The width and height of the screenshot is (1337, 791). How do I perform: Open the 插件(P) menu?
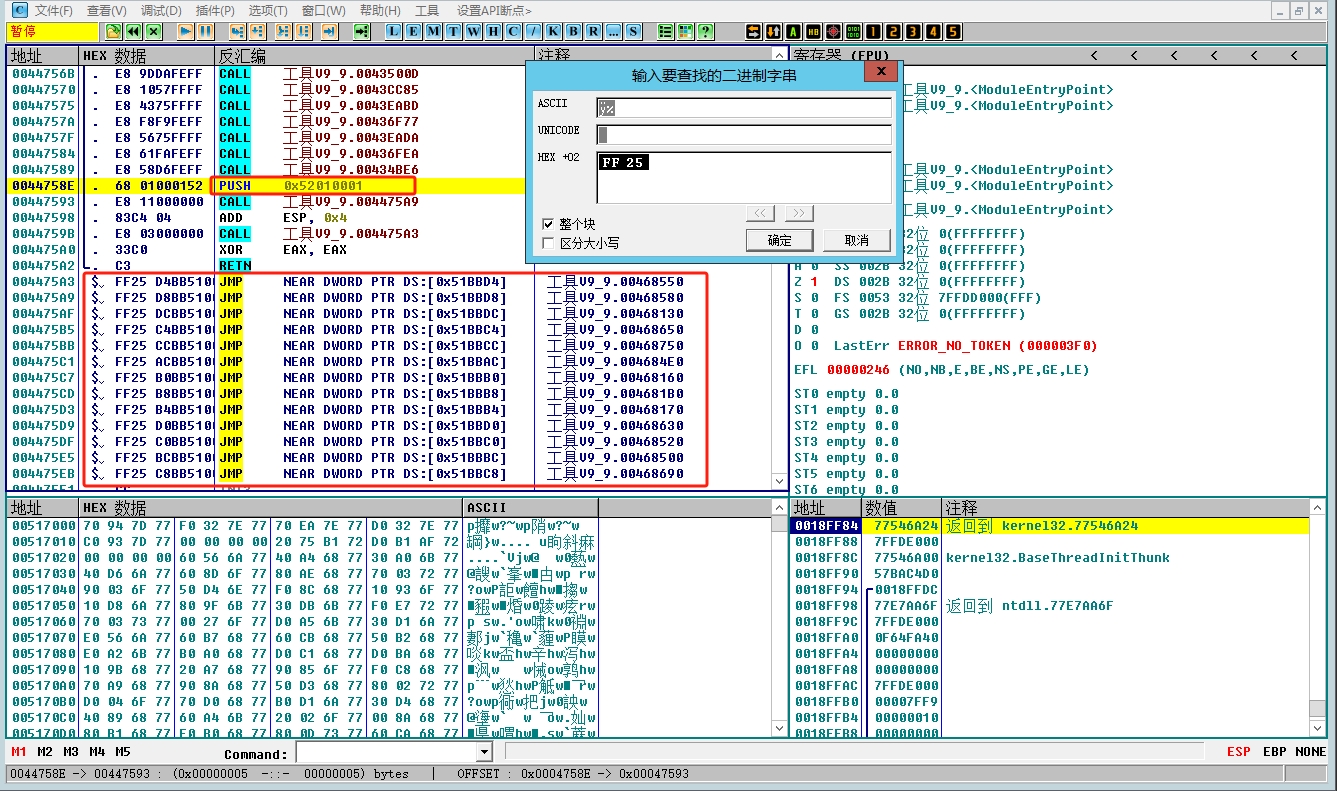click(215, 10)
